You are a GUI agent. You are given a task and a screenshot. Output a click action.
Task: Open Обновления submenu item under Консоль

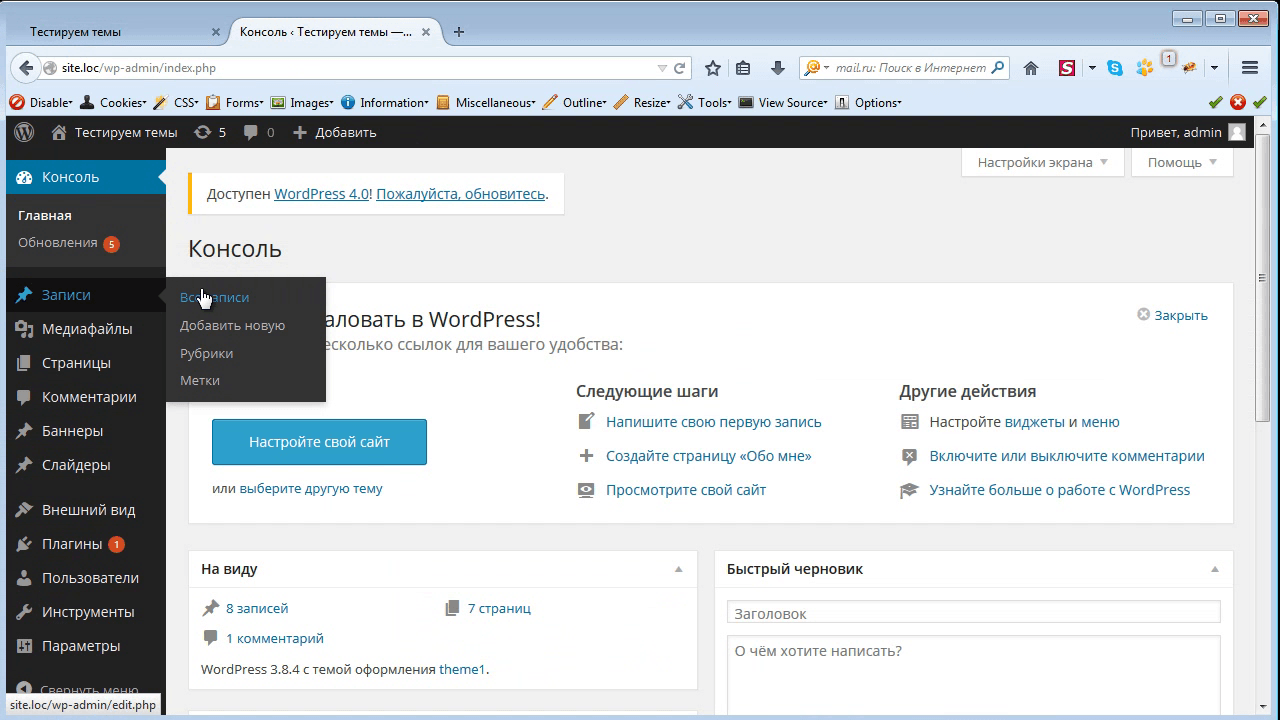coord(68,243)
